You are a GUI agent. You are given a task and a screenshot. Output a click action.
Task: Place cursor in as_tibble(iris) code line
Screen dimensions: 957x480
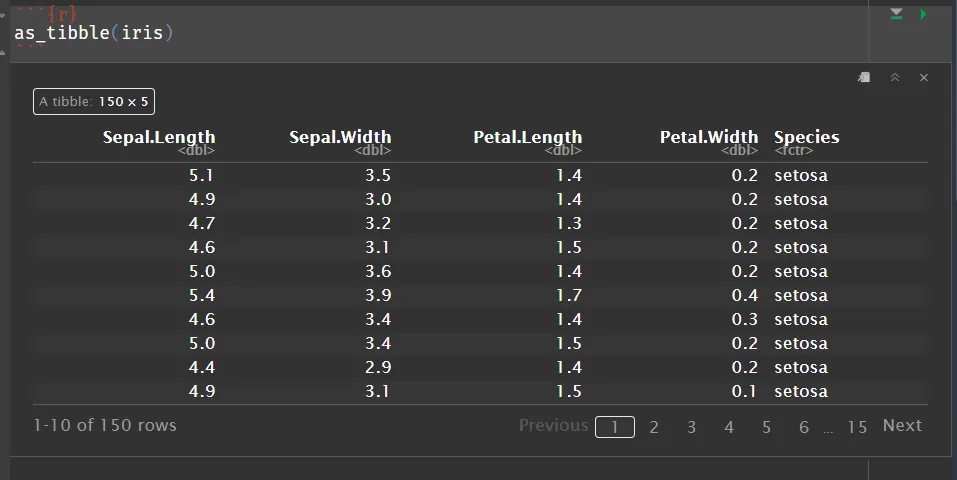pos(94,33)
